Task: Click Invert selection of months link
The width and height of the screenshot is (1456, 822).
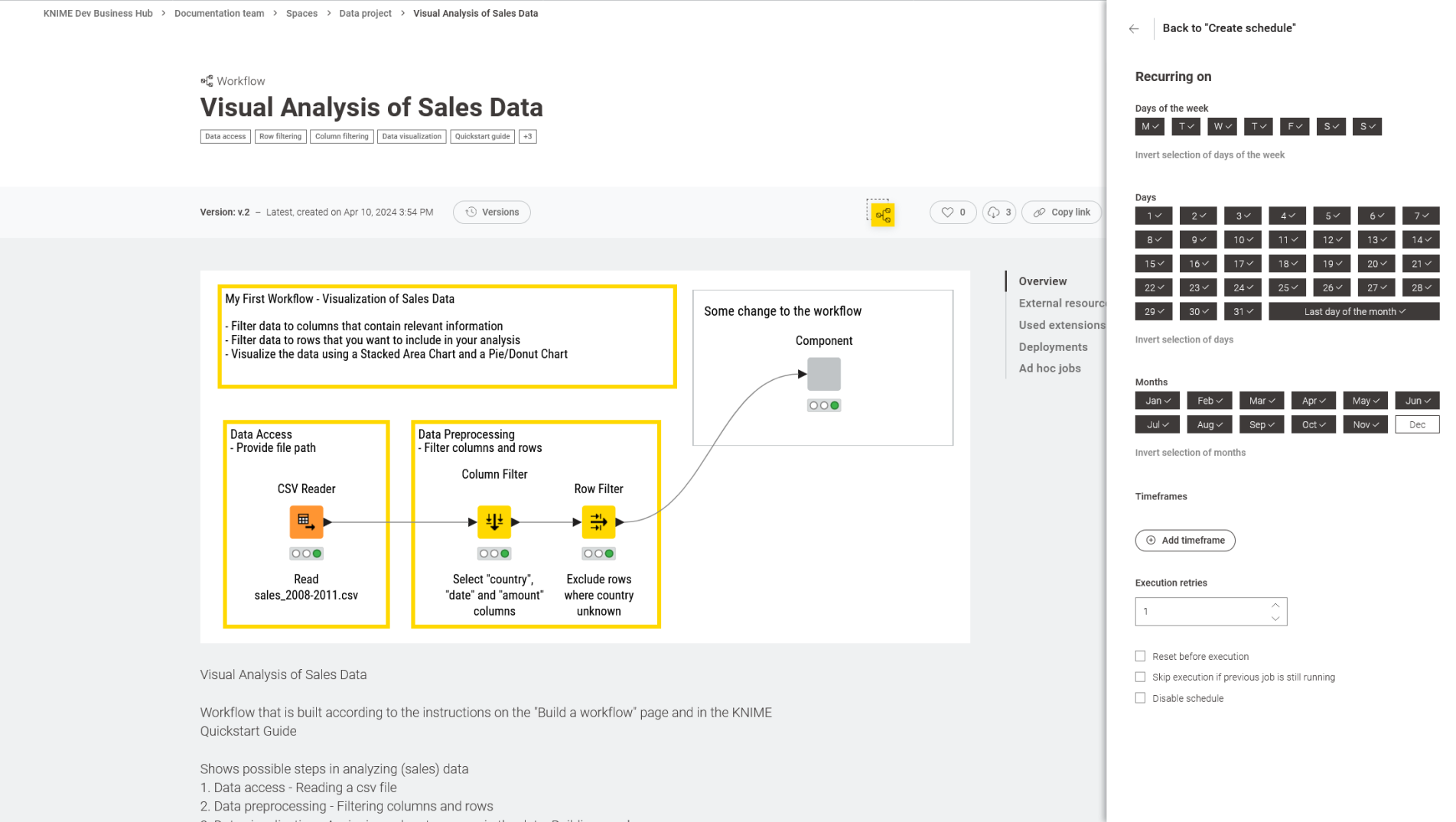Action: tap(1190, 453)
